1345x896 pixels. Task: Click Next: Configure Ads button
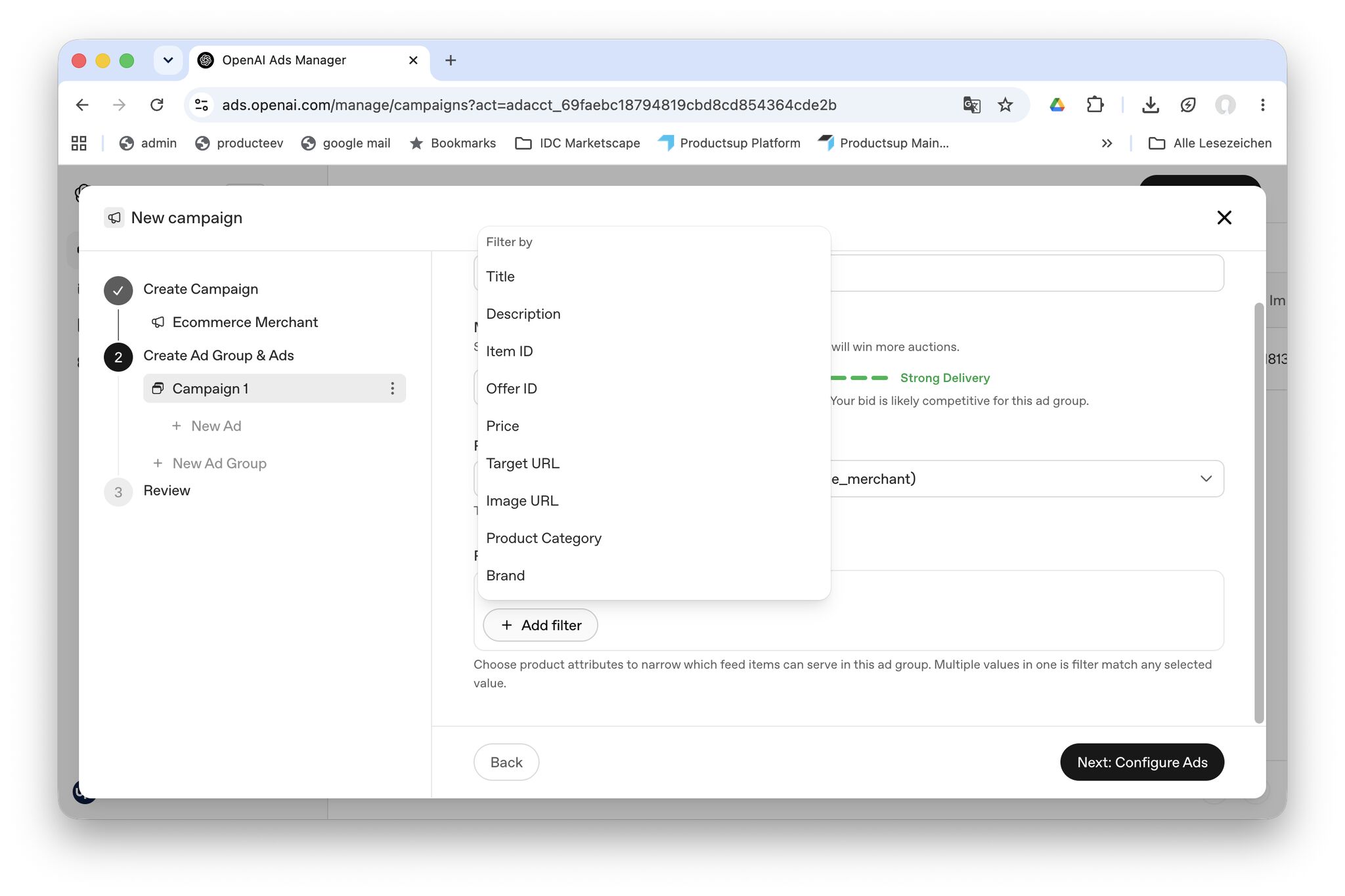1141,762
